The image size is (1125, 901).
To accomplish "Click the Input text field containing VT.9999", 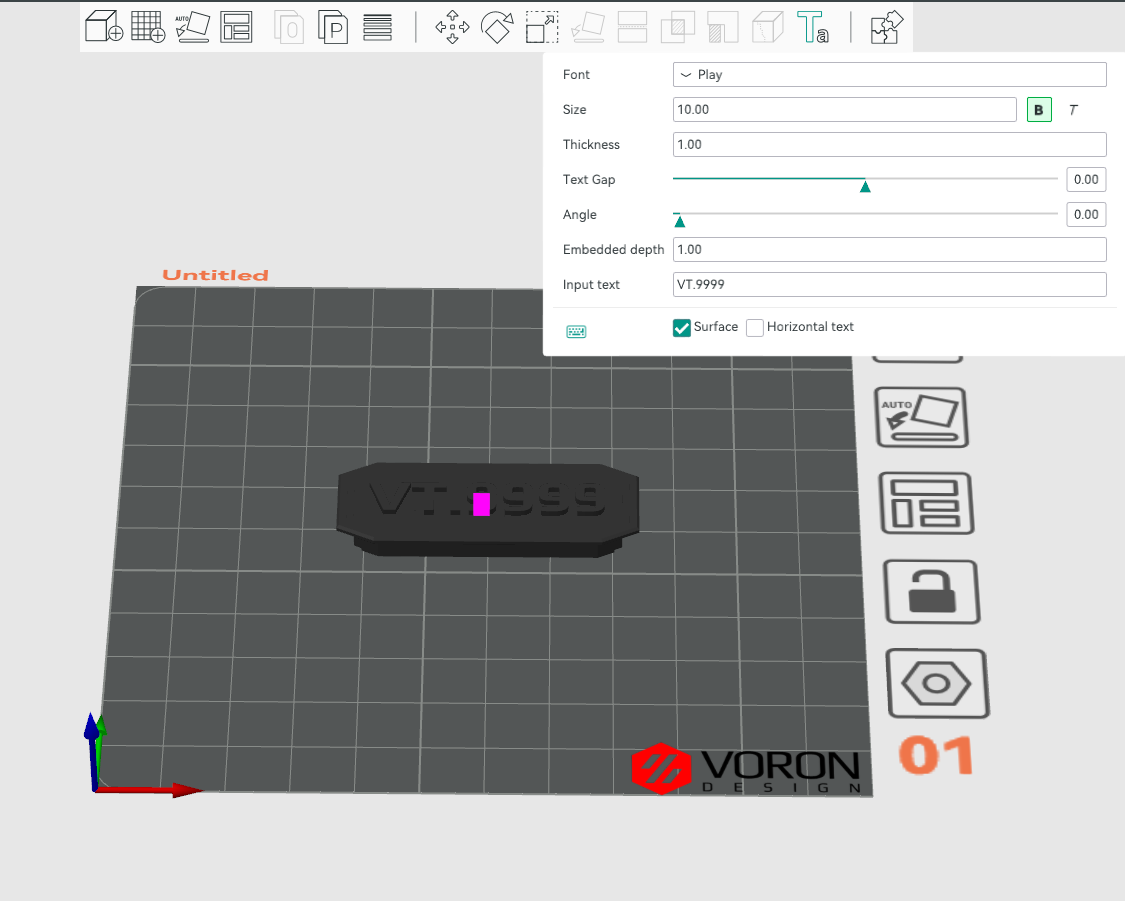I will [889, 285].
